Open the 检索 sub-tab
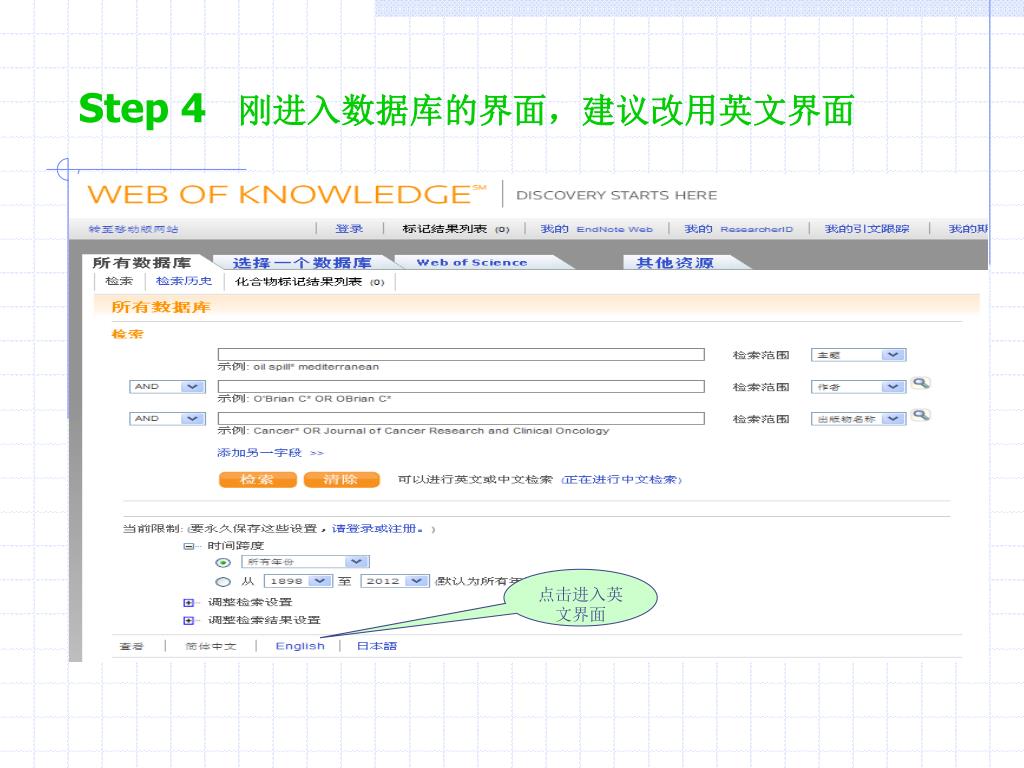 [119, 281]
